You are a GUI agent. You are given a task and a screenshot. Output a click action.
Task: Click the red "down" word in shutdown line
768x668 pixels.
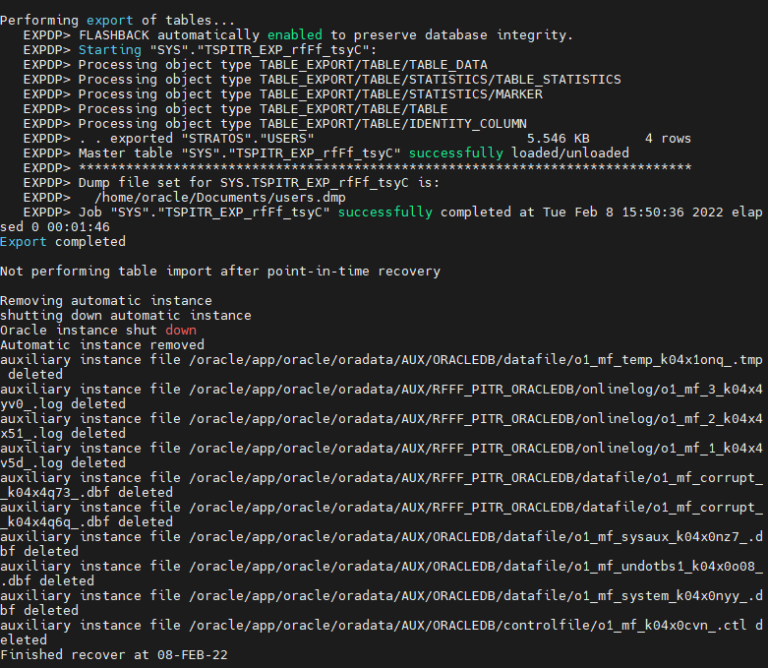coord(181,330)
